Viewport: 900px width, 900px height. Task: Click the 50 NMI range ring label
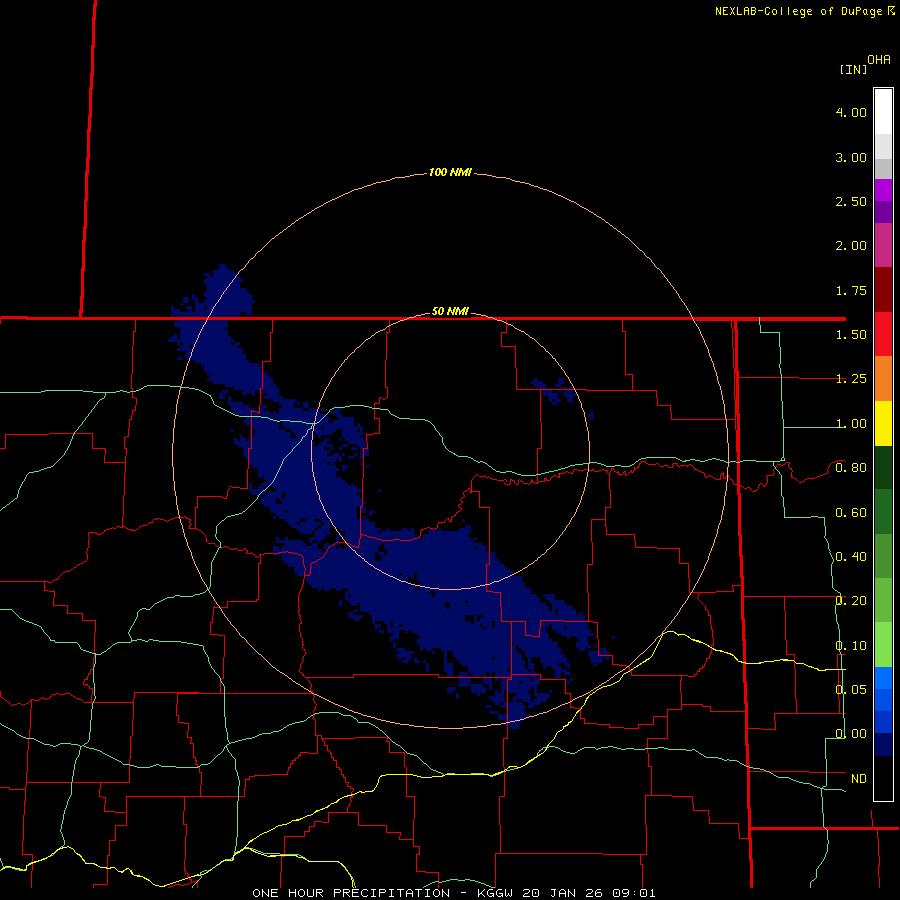click(x=450, y=311)
